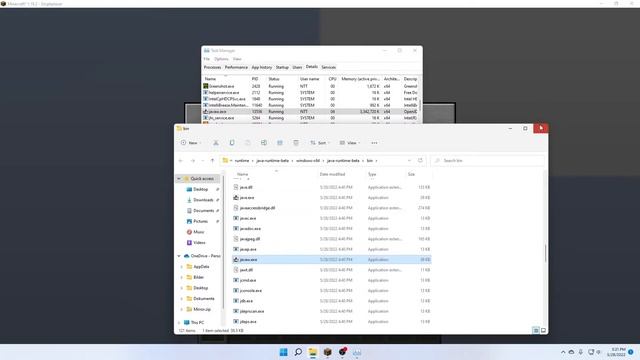Show hidden tray icons chevron
Viewport: 640px width, 360px height.
[x=563, y=352]
